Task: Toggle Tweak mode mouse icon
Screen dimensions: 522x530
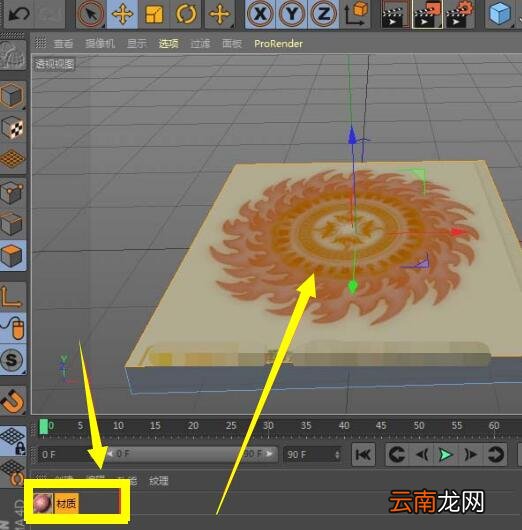Action: 13,328
